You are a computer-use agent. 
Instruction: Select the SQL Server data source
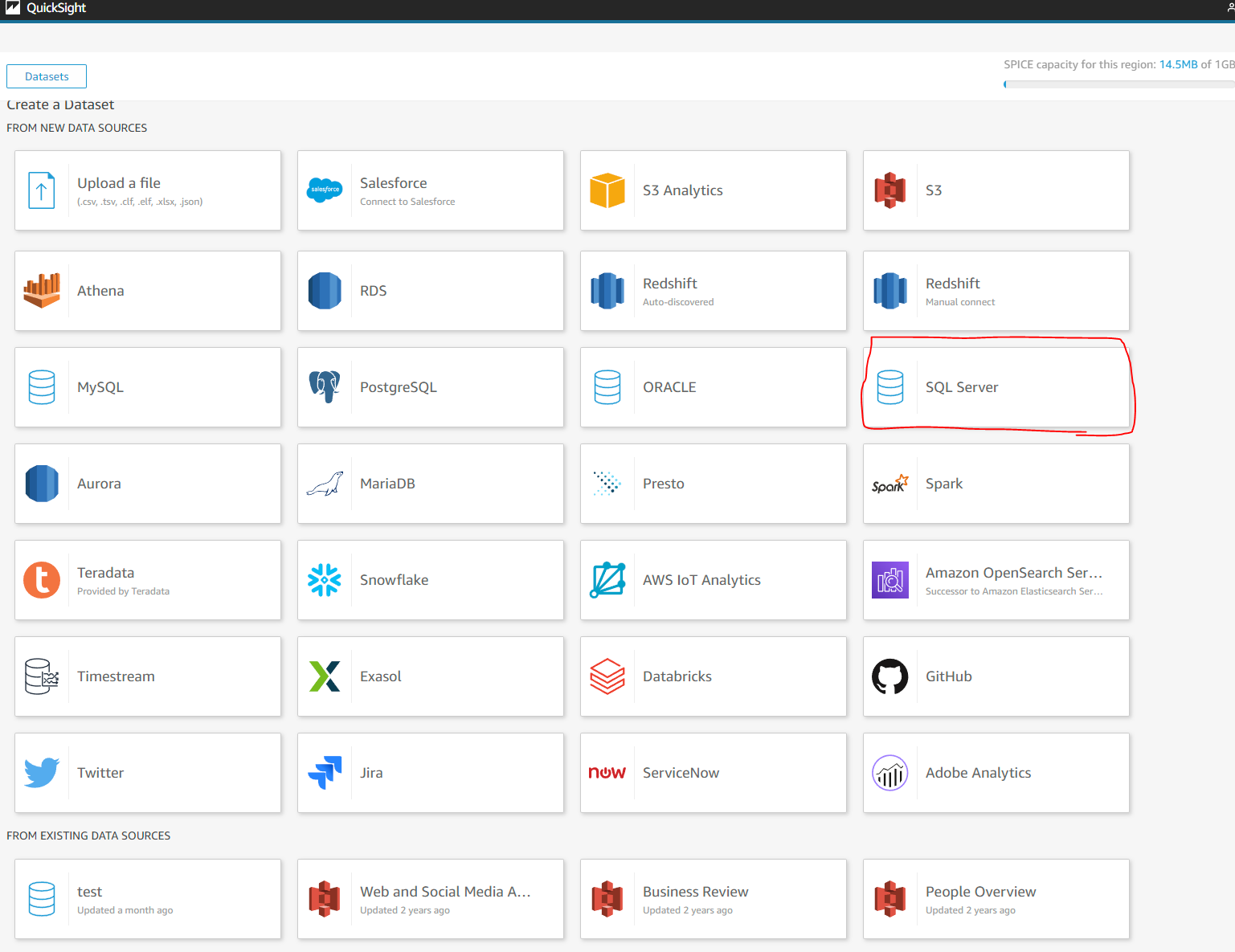pos(996,387)
